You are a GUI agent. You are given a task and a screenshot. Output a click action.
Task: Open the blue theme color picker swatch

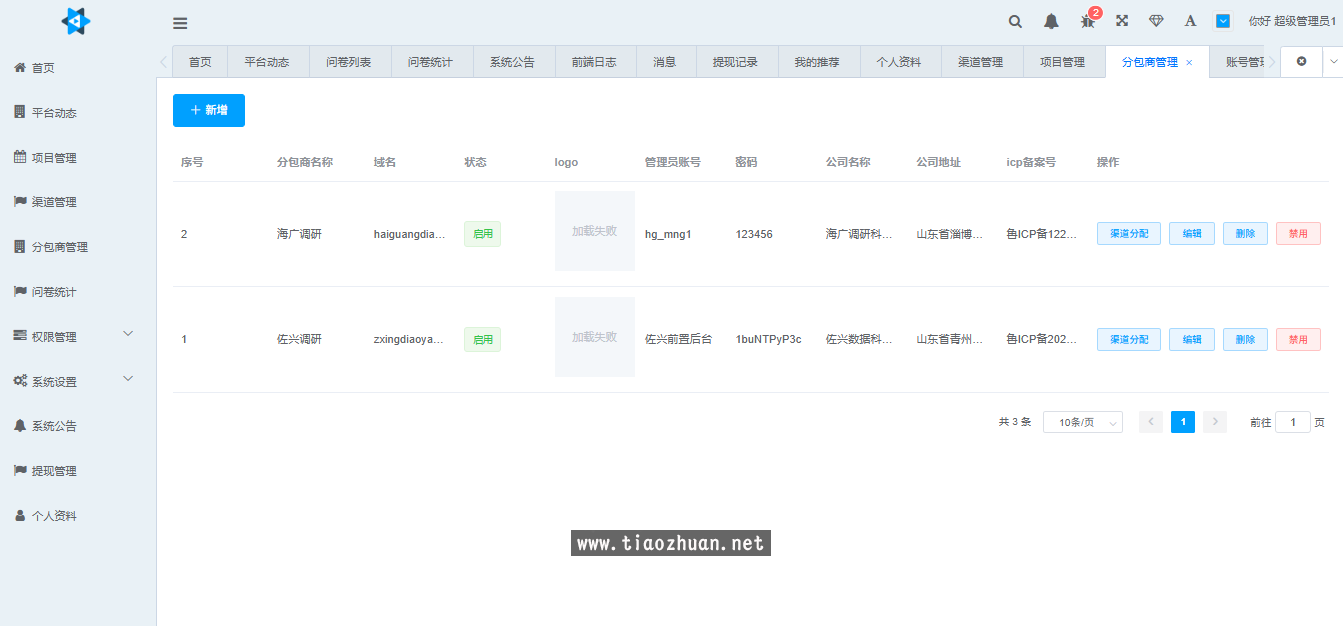pyautogui.click(x=1223, y=21)
